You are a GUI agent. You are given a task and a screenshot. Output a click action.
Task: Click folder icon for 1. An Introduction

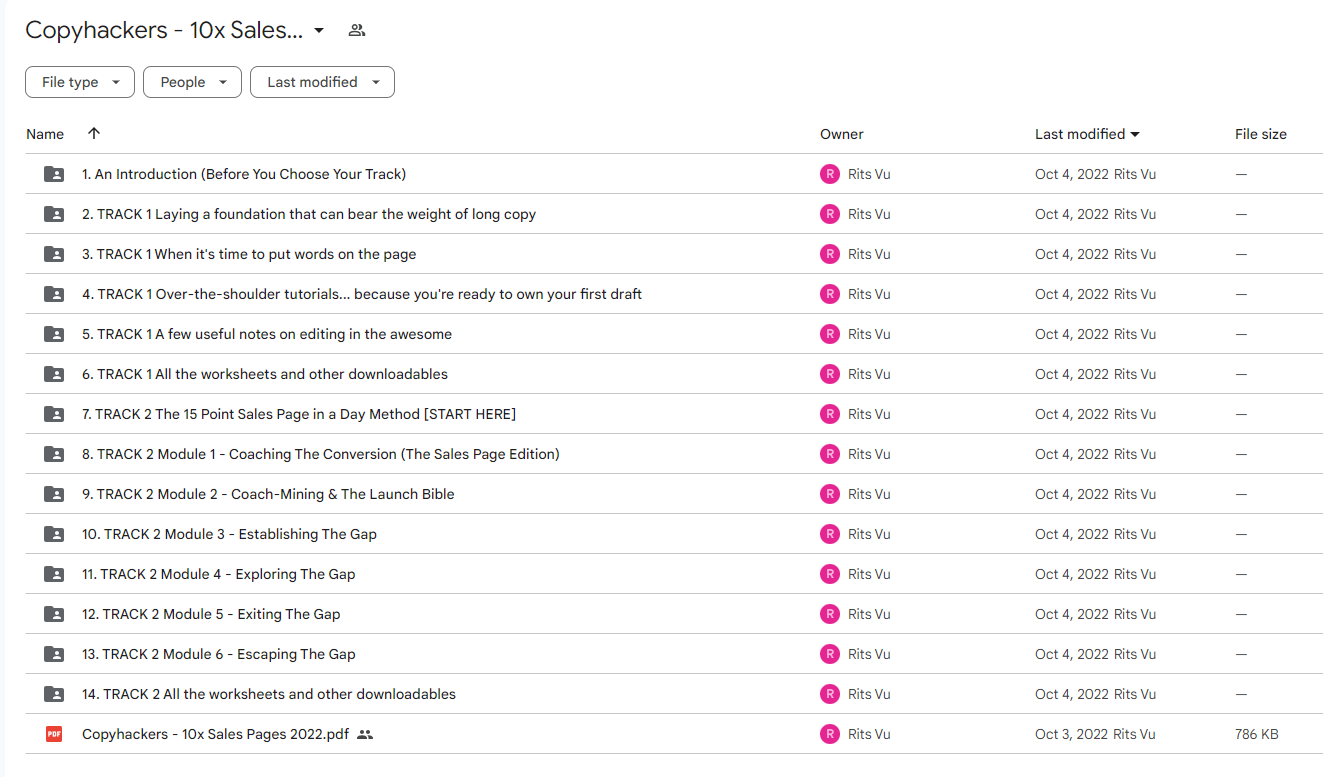54,174
